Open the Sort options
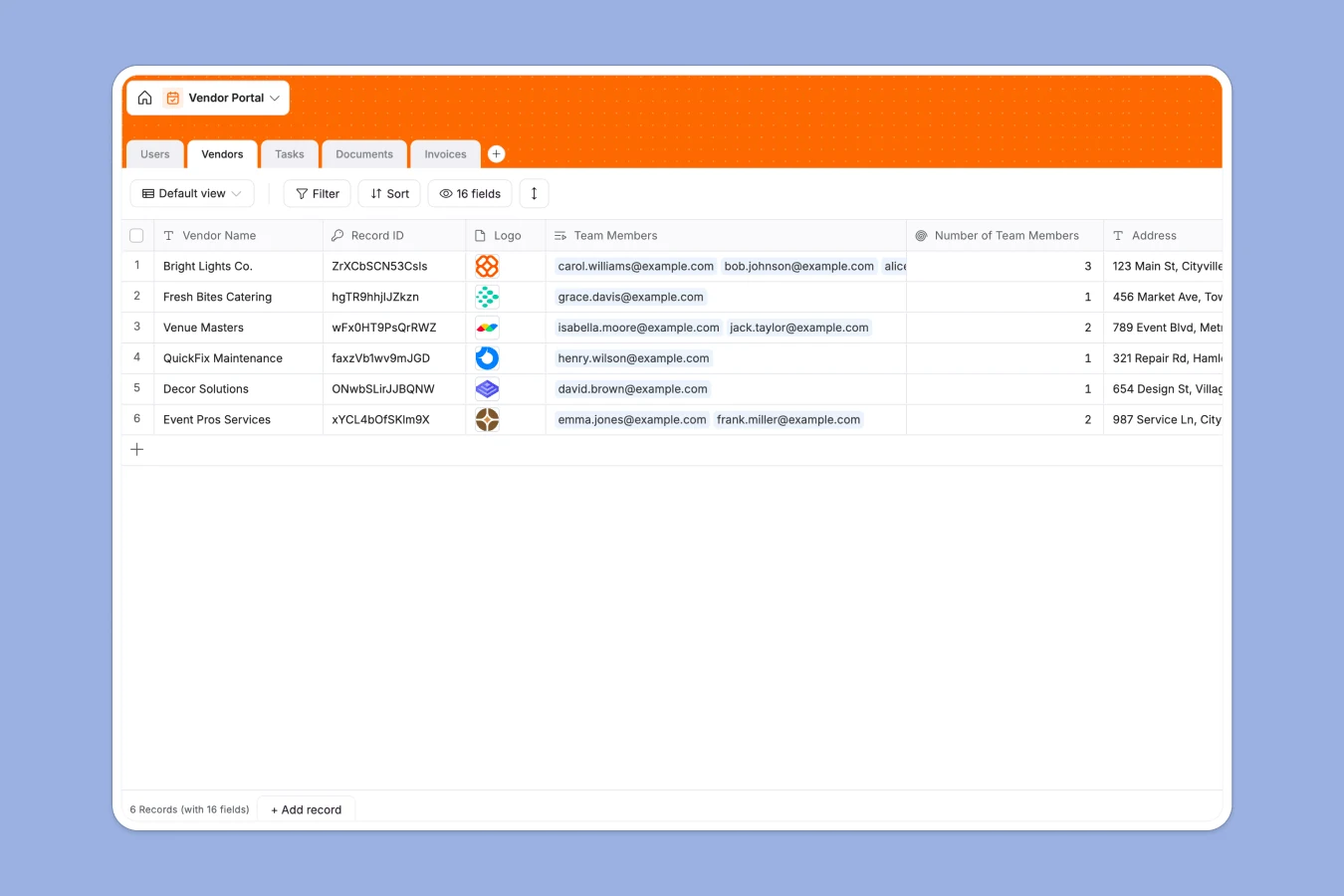 [388, 193]
